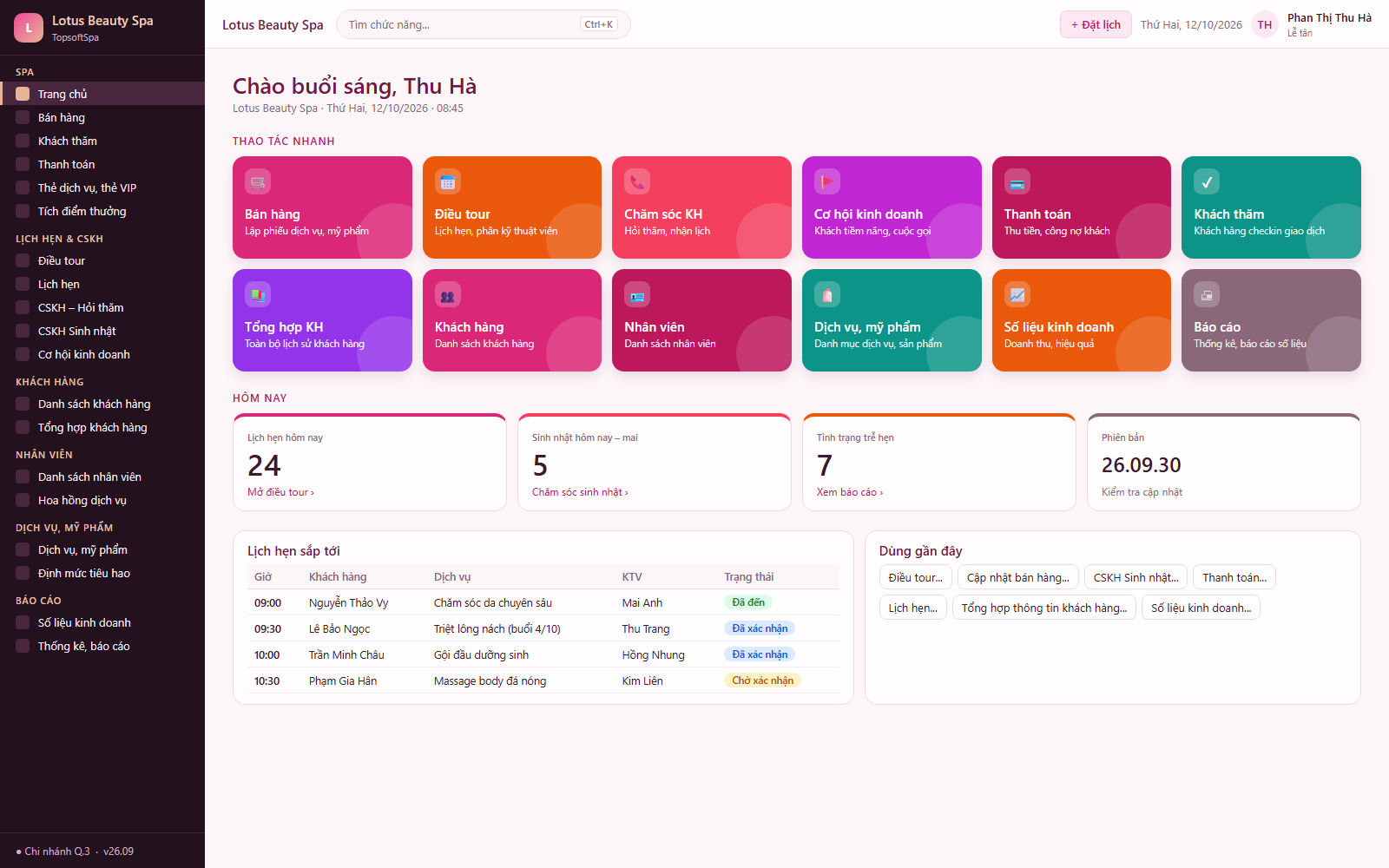Click the Nhân viên ID card icon
This screenshot has width=1389, height=868.
(x=637, y=294)
